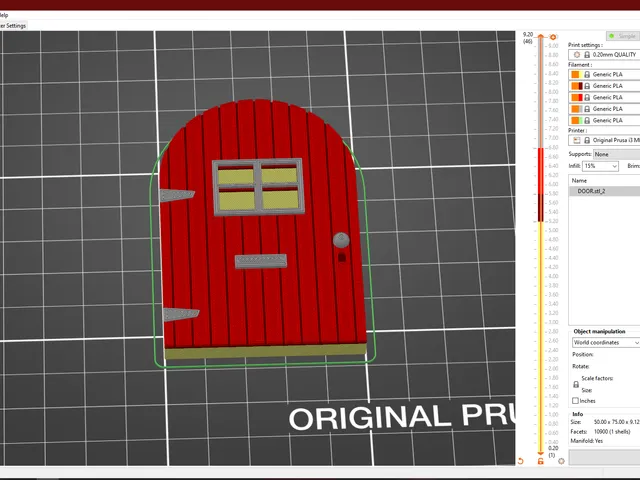This screenshot has height=480, width=640.
Task: Enable the Inches checkbox
Action: 576,401
